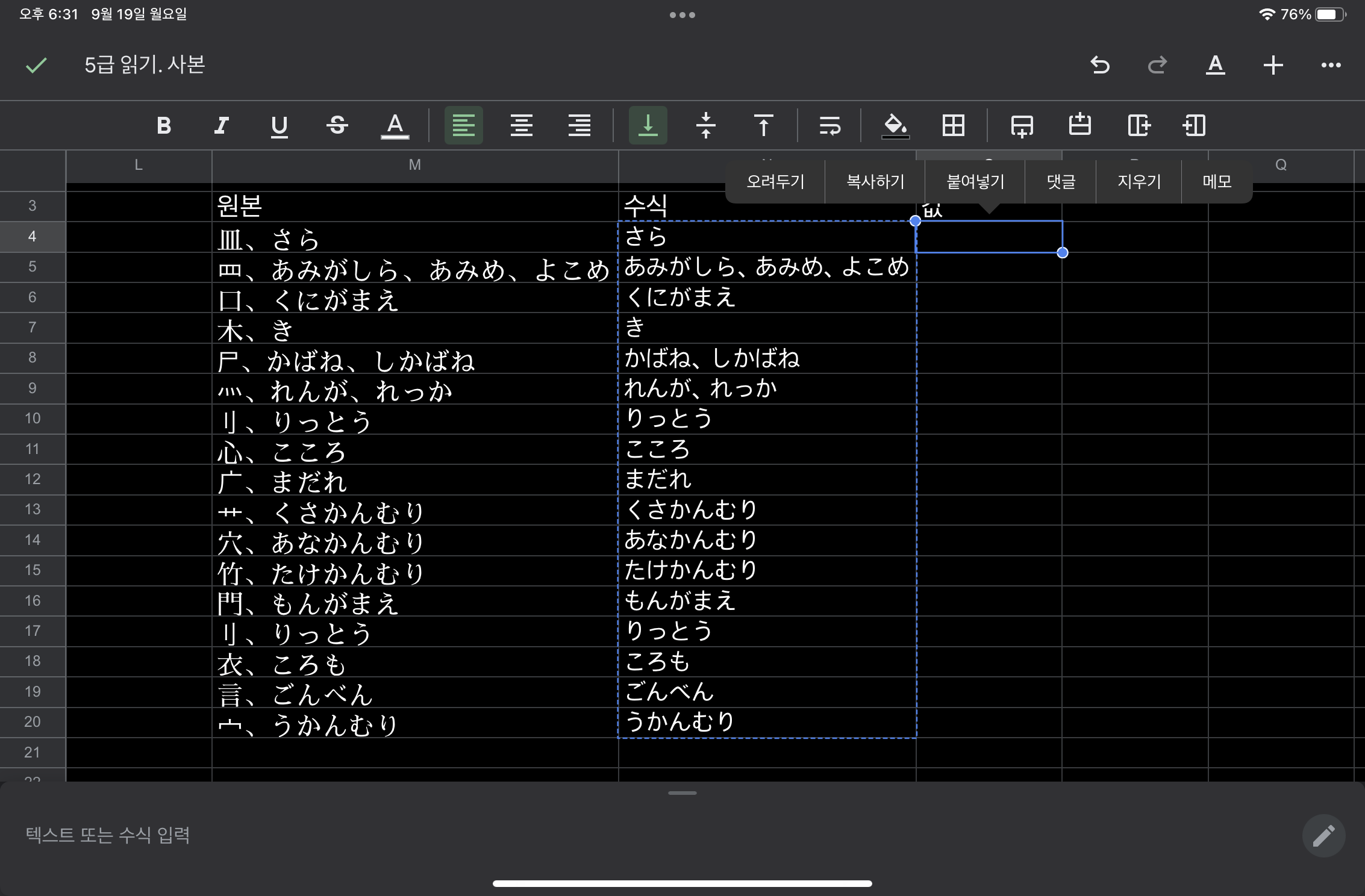
Task: Toggle italic formatting
Action: click(x=221, y=126)
